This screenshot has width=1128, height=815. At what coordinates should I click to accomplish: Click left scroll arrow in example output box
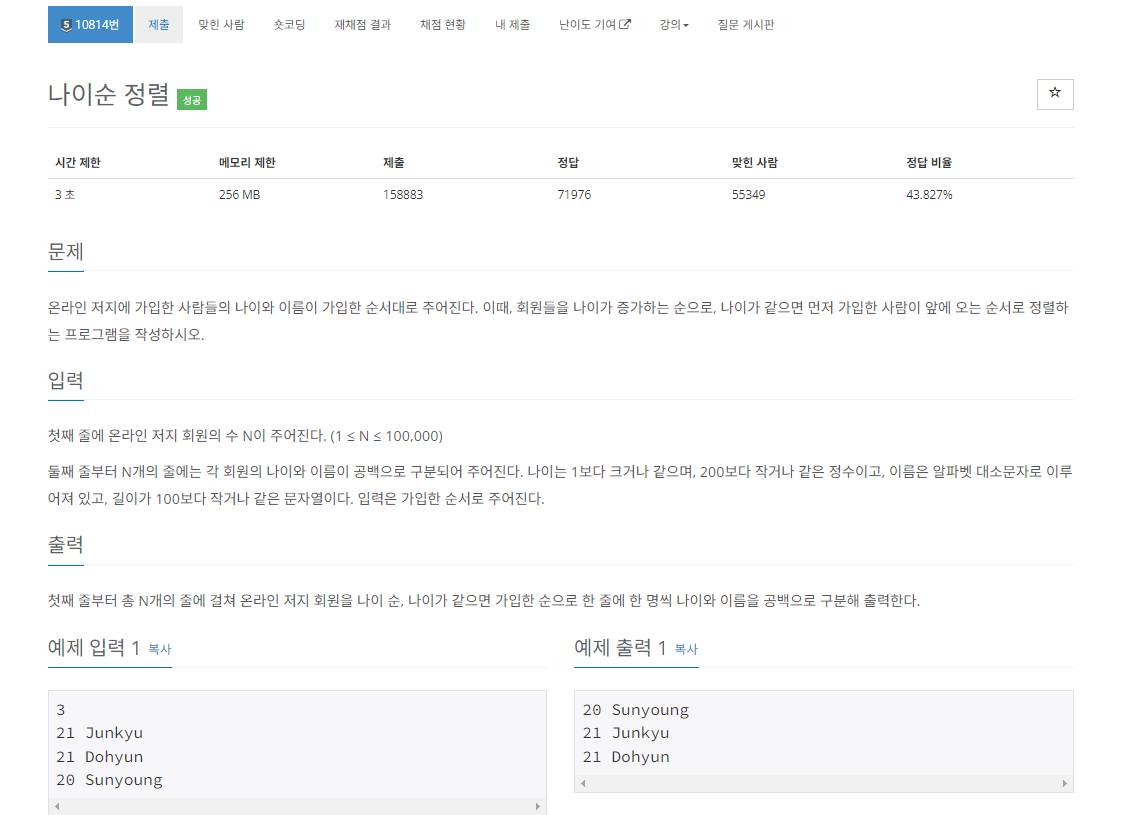pos(583,783)
